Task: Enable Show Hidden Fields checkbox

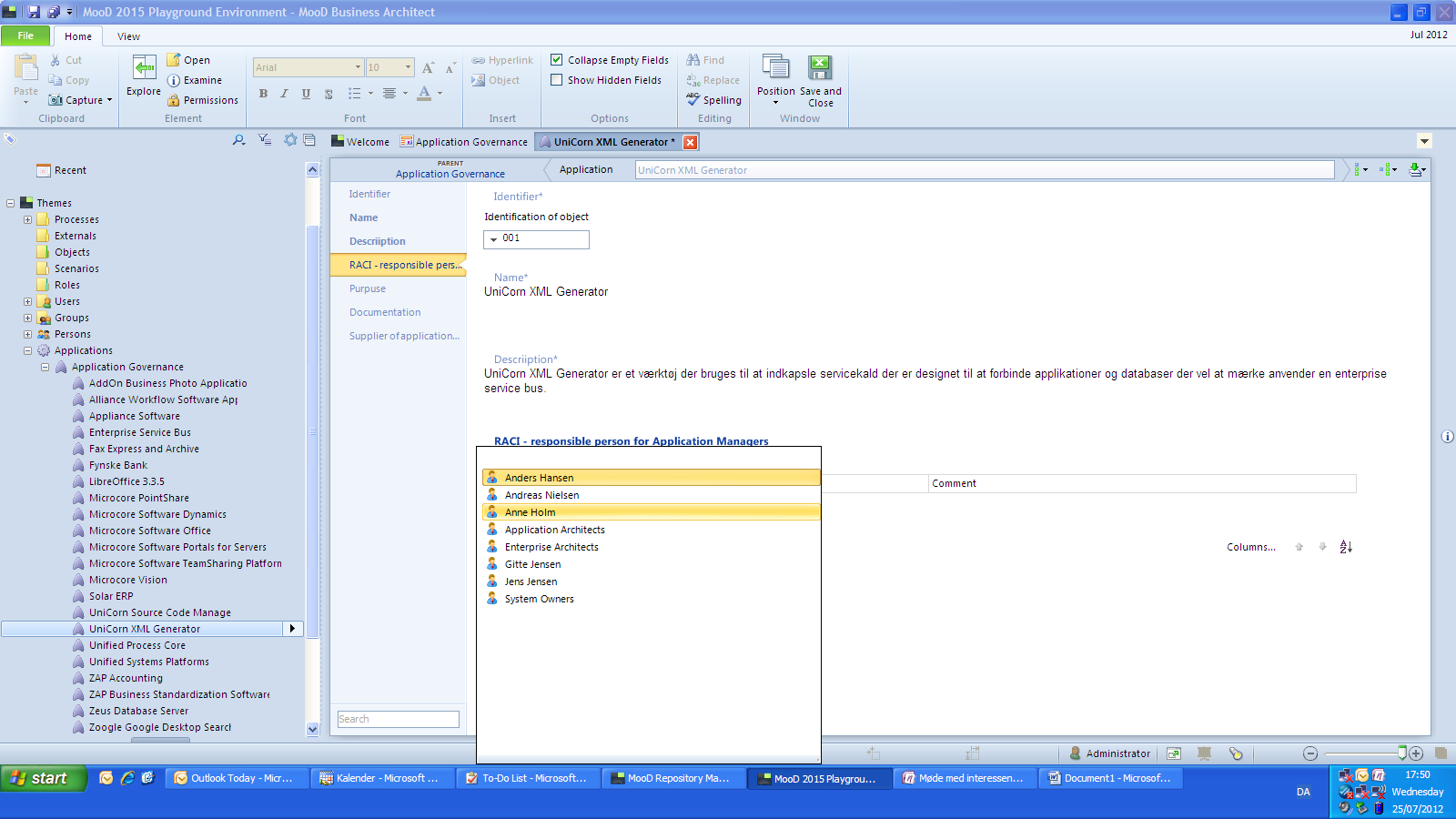Action: 557,80
